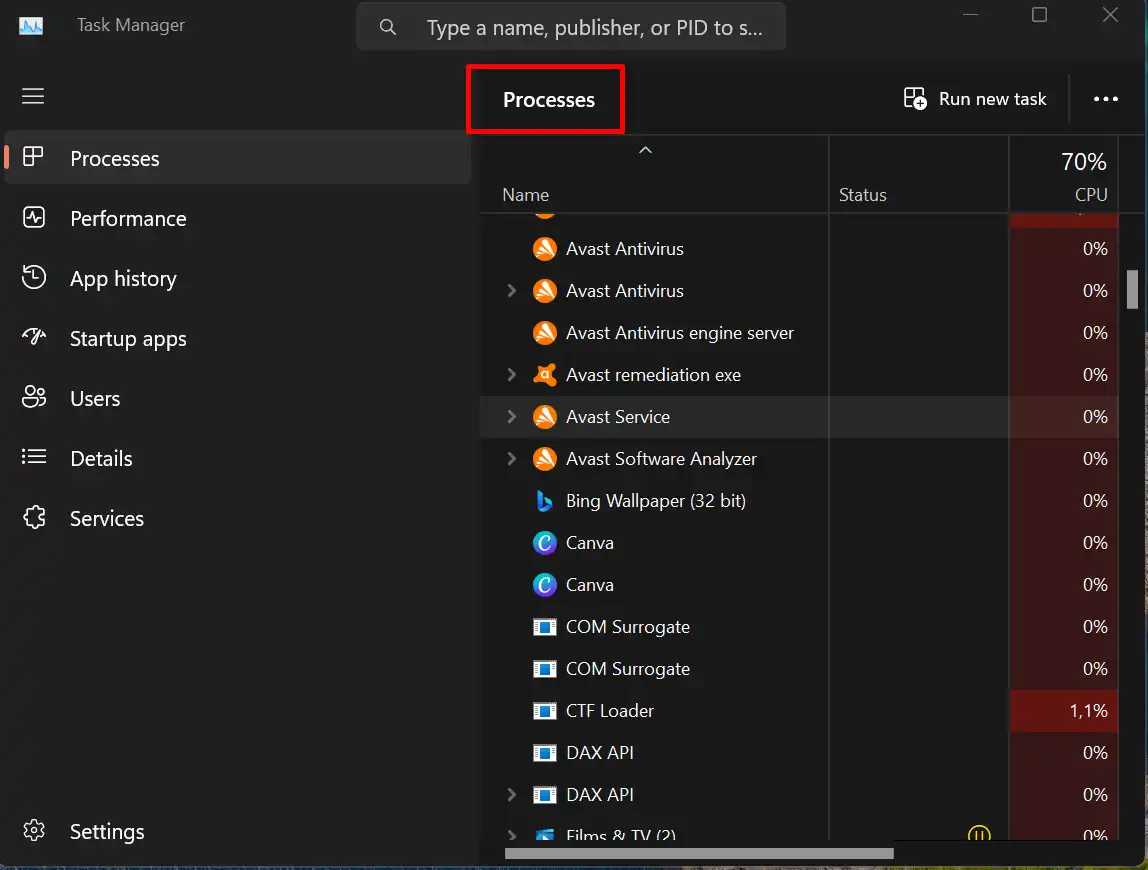This screenshot has width=1148, height=870.
Task: Click the first Canva process icon
Action: [x=544, y=543]
